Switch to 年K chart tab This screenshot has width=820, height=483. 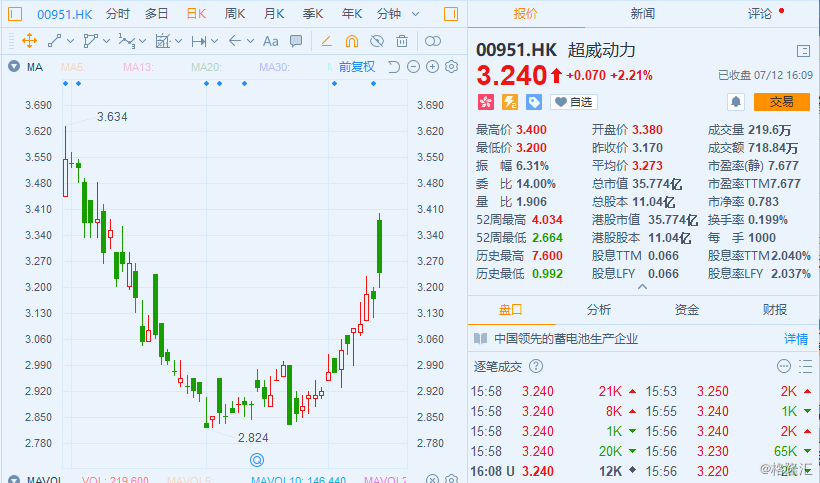[352, 14]
